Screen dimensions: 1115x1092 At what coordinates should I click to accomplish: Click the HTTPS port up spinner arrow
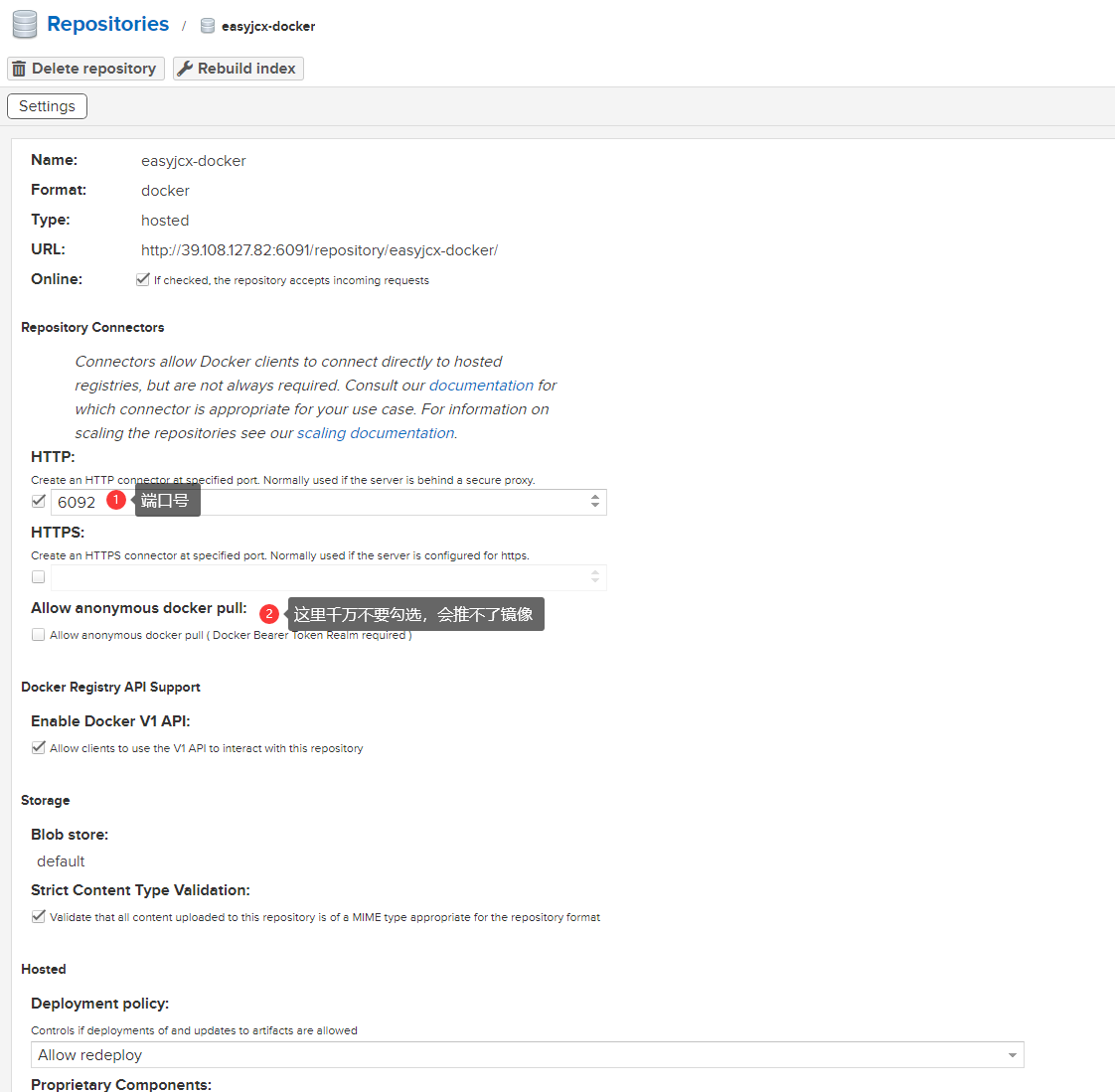(595, 572)
